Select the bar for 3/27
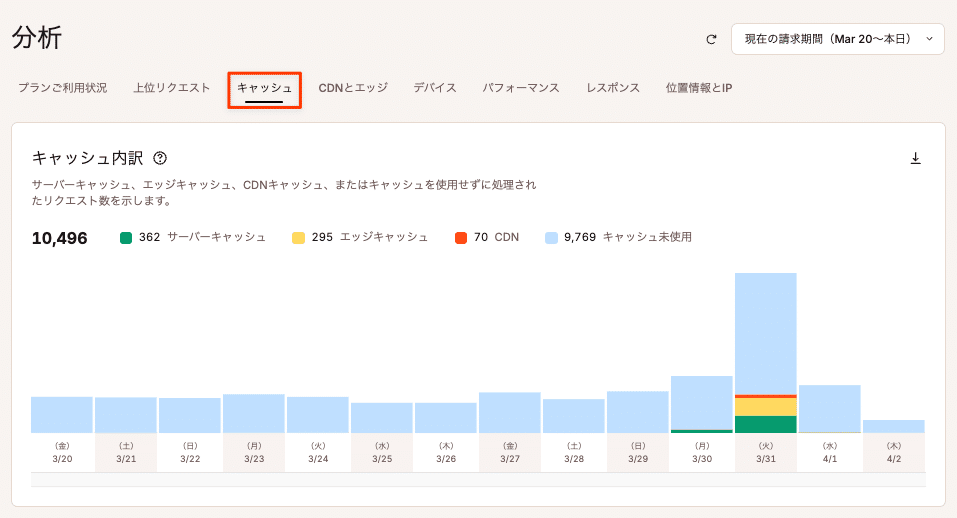This screenshot has width=957, height=518. point(510,412)
